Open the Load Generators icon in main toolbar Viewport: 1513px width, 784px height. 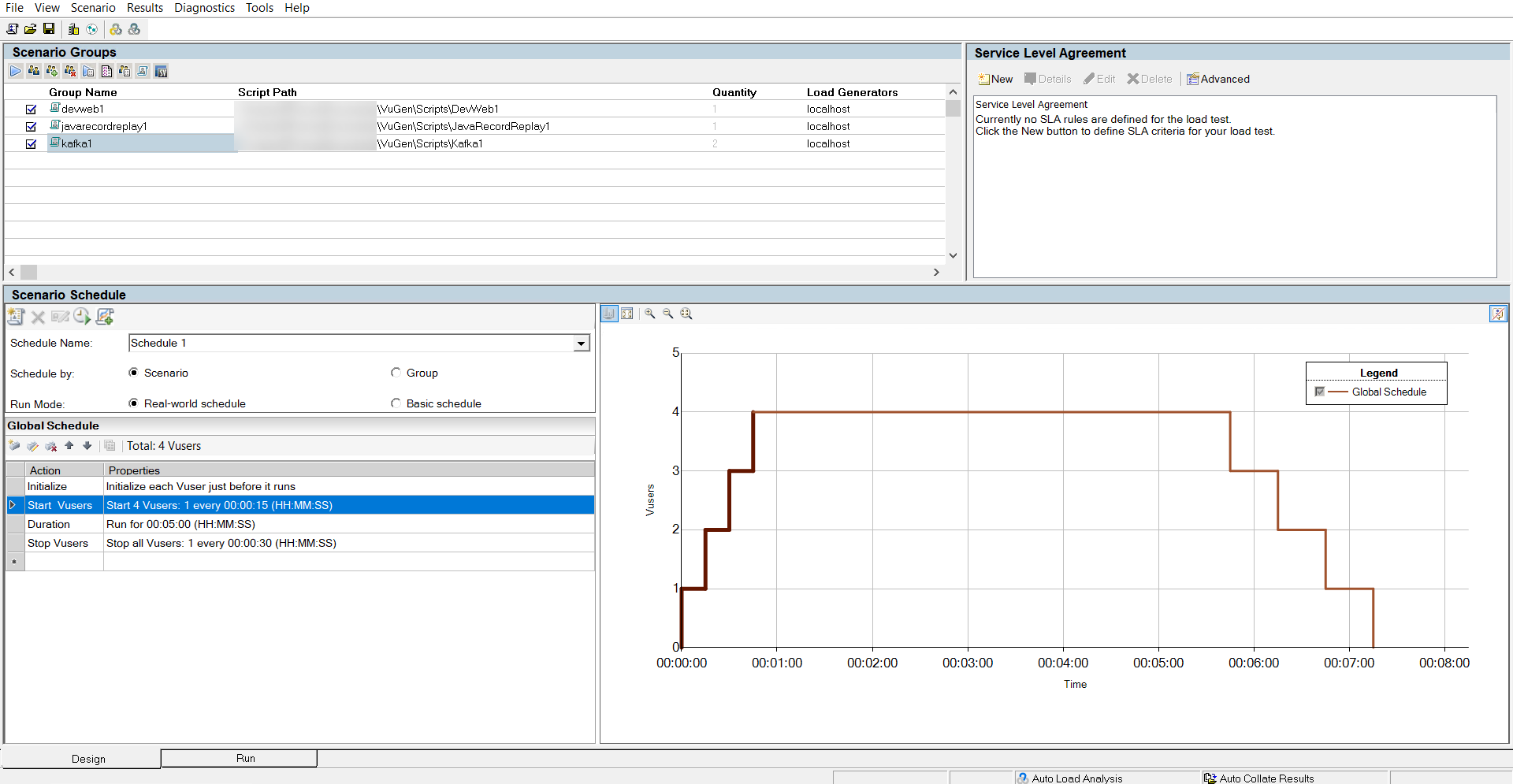point(73,29)
